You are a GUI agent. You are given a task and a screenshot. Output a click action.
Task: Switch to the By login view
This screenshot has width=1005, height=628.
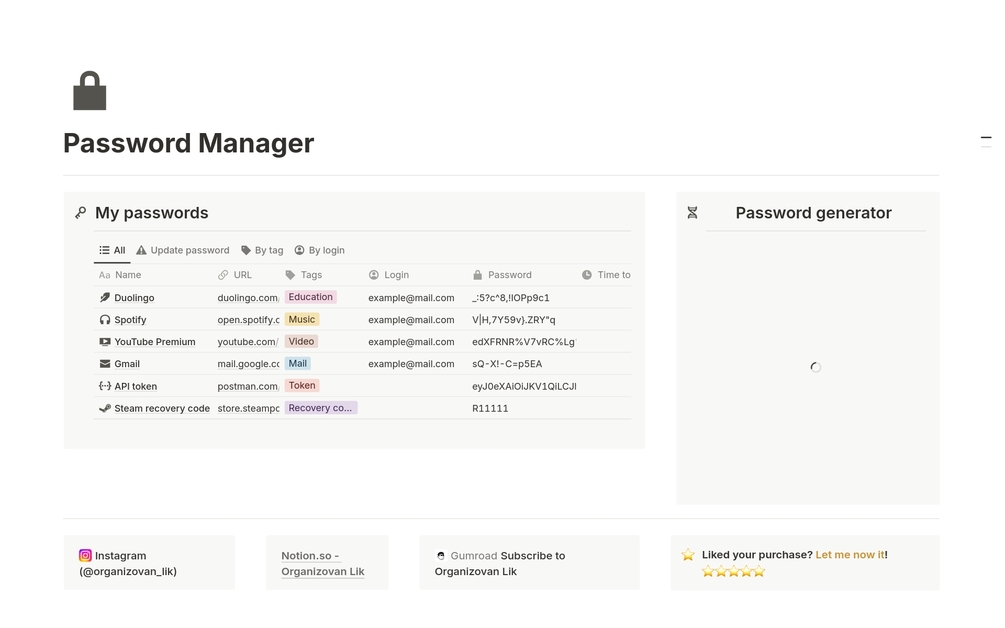[319, 250]
